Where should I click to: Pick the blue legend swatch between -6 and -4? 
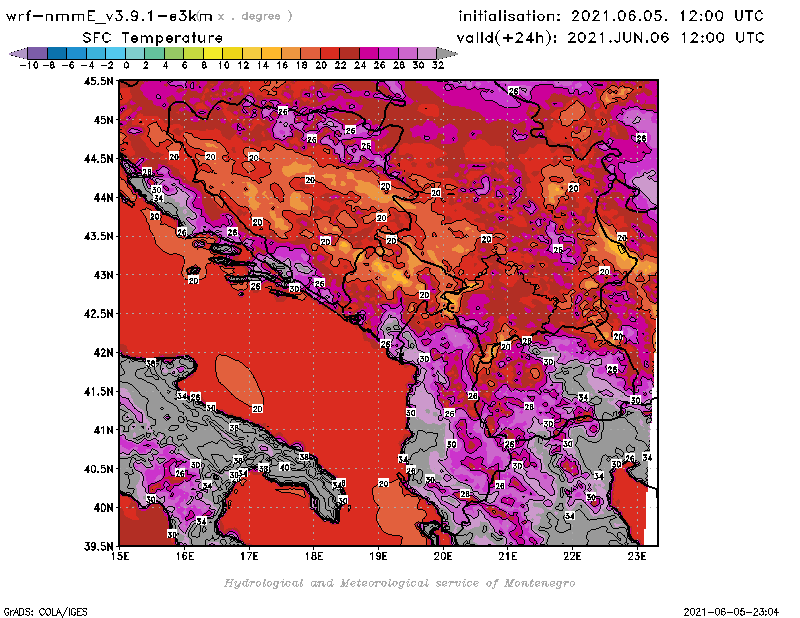pyautogui.click(x=77, y=54)
